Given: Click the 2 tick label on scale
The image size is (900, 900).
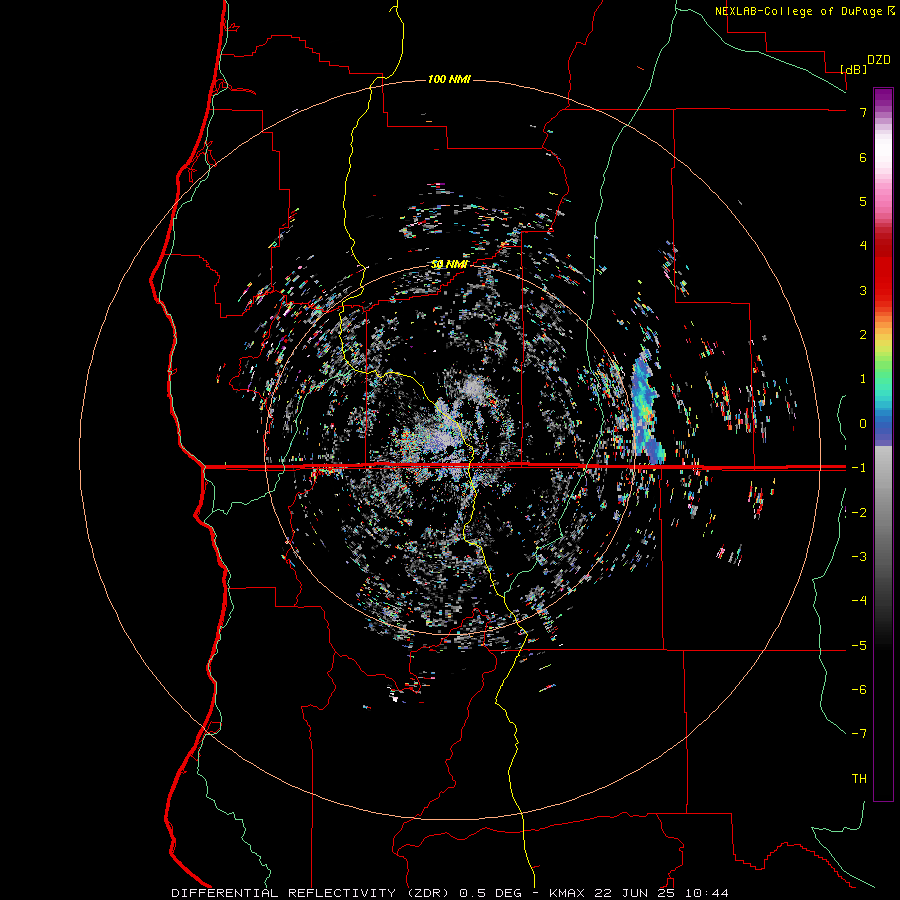Looking at the screenshot, I should [863, 335].
